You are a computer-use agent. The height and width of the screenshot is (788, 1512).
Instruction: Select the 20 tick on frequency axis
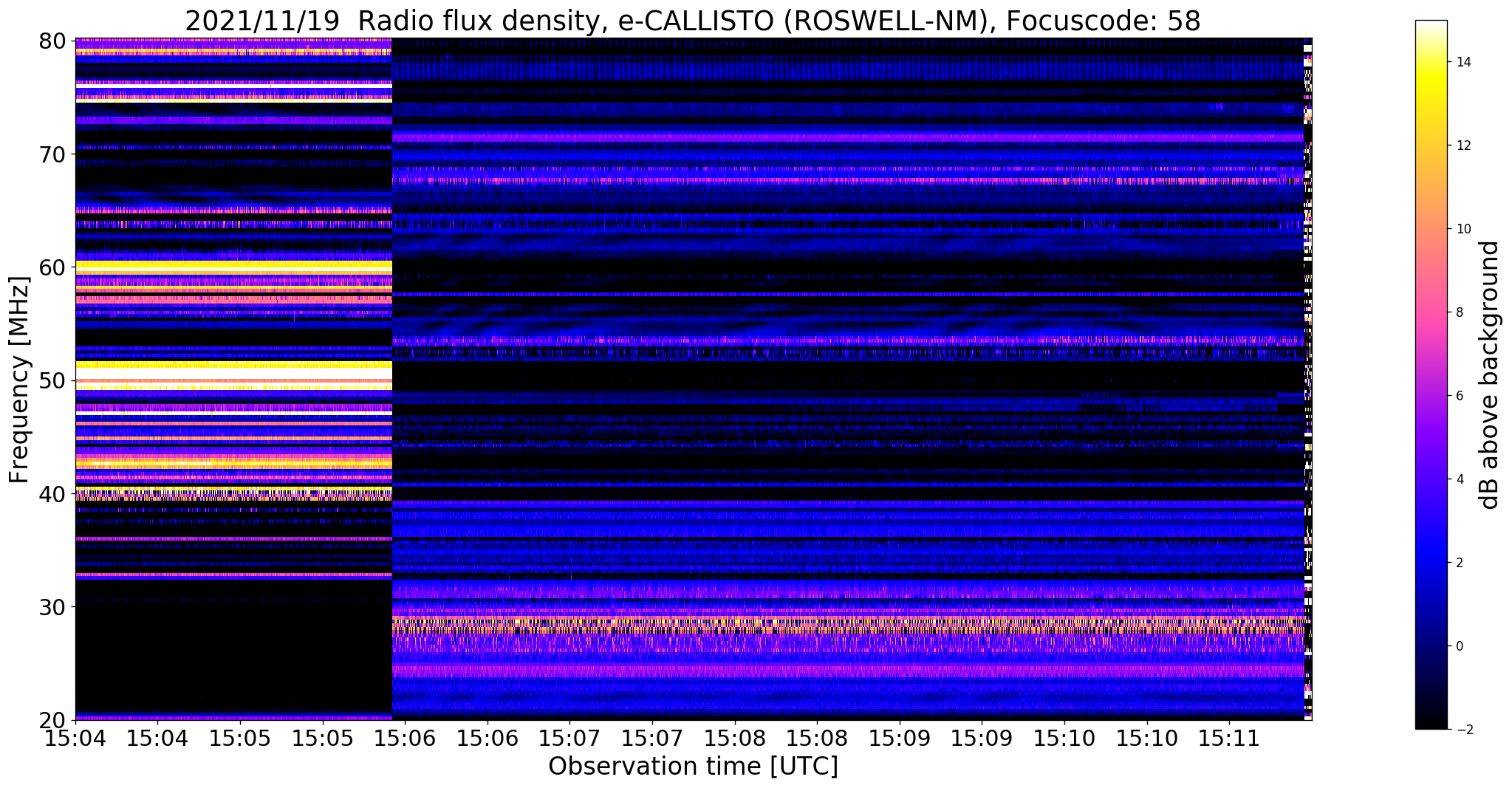[x=52, y=720]
